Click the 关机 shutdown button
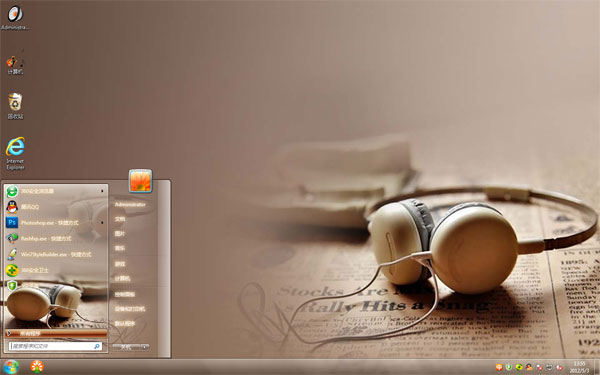The image size is (600, 375). click(x=126, y=347)
